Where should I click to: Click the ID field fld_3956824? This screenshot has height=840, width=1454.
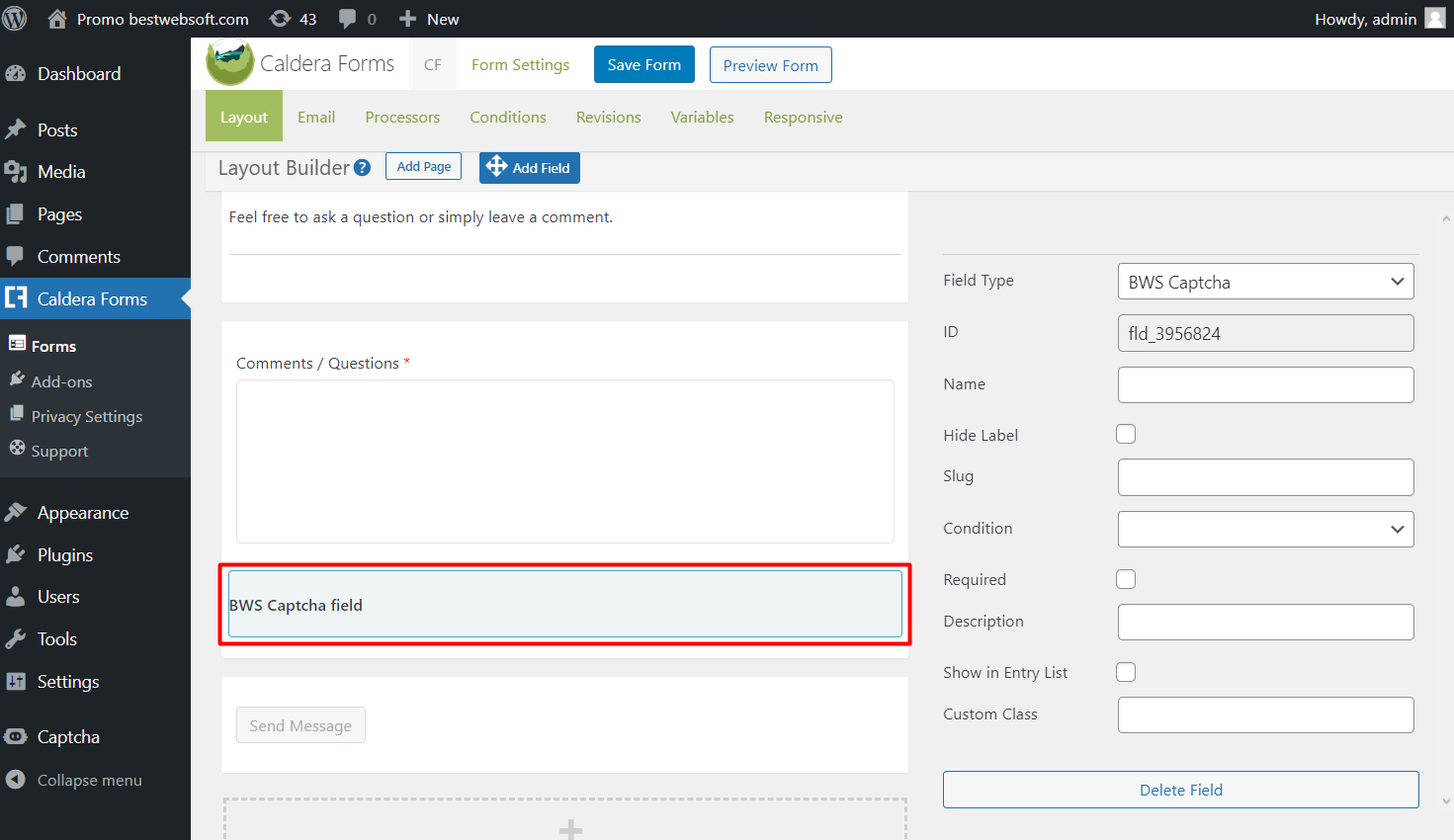pyautogui.click(x=1265, y=333)
